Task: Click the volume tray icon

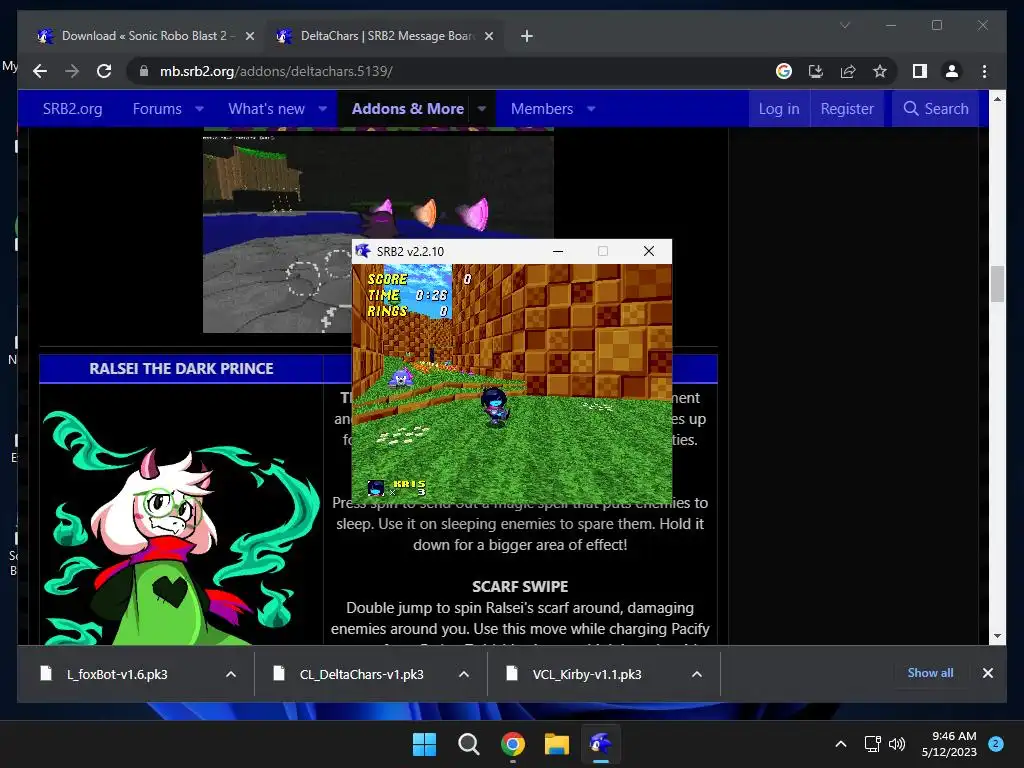Action: pyautogui.click(x=897, y=744)
